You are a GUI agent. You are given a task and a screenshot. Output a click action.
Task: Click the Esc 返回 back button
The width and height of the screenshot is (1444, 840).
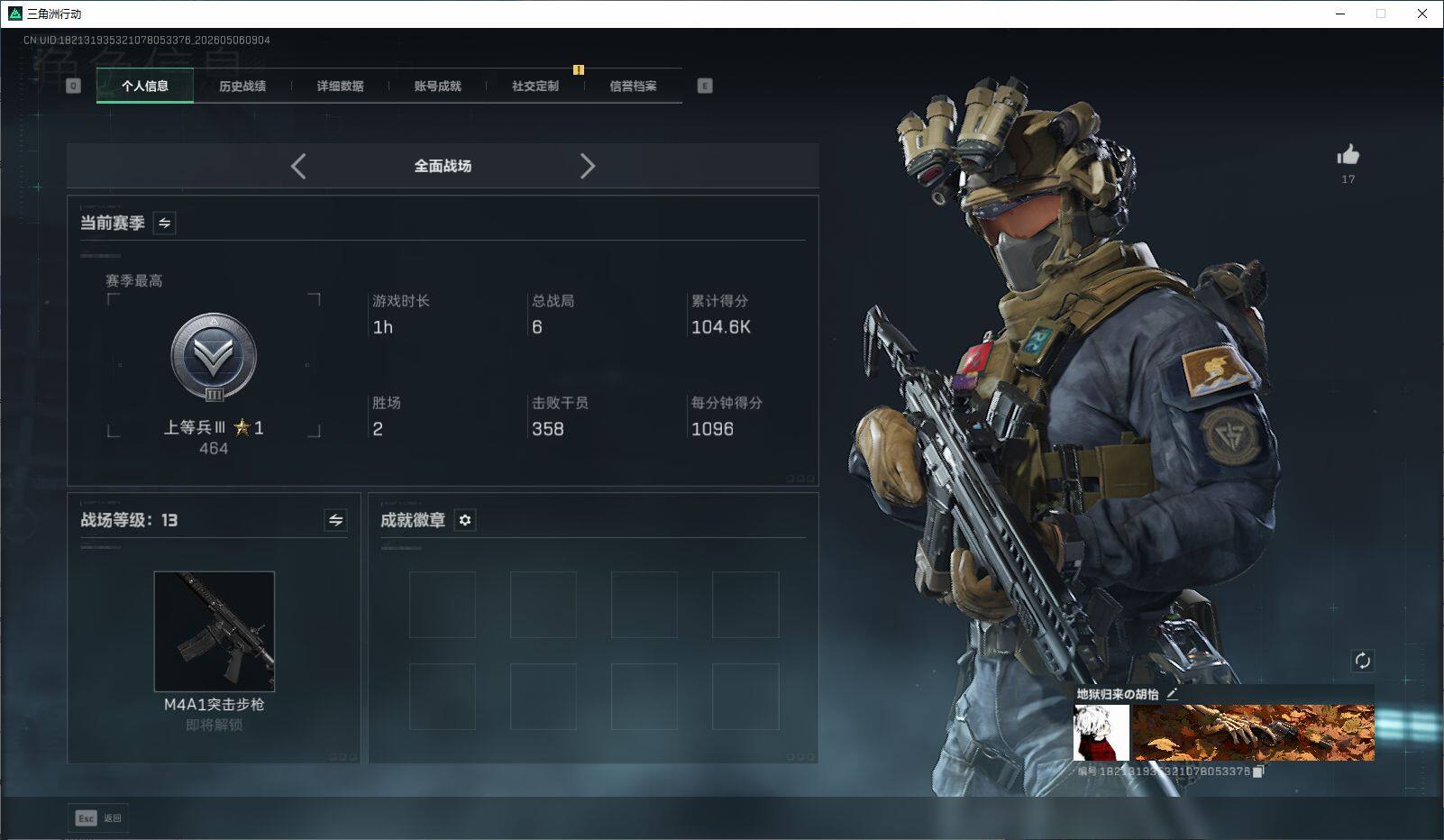pyautogui.click(x=98, y=818)
